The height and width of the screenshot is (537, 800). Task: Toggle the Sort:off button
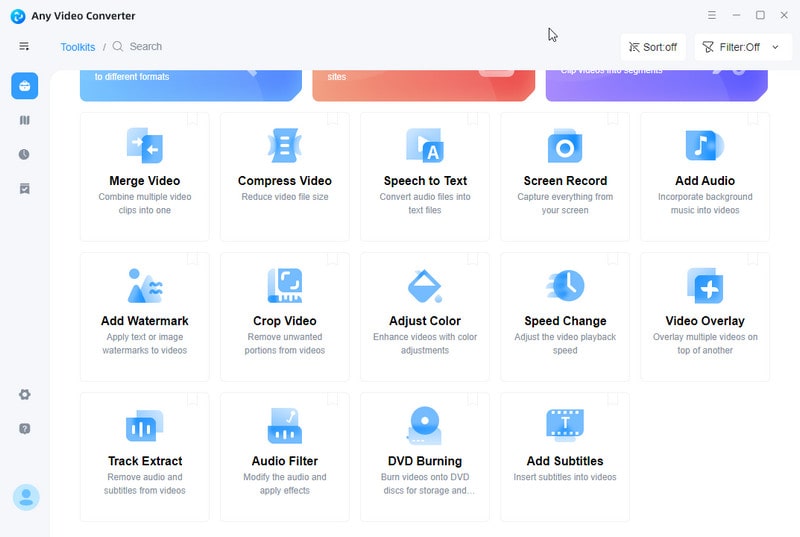[x=653, y=47]
